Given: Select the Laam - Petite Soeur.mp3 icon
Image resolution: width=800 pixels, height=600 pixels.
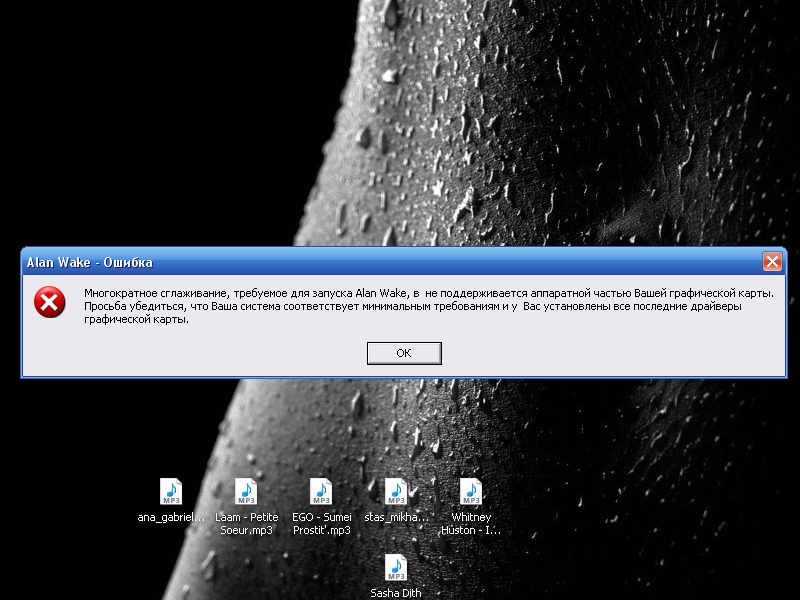Looking at the screenshot, I should pyautogui.click(x=246, y=491).
